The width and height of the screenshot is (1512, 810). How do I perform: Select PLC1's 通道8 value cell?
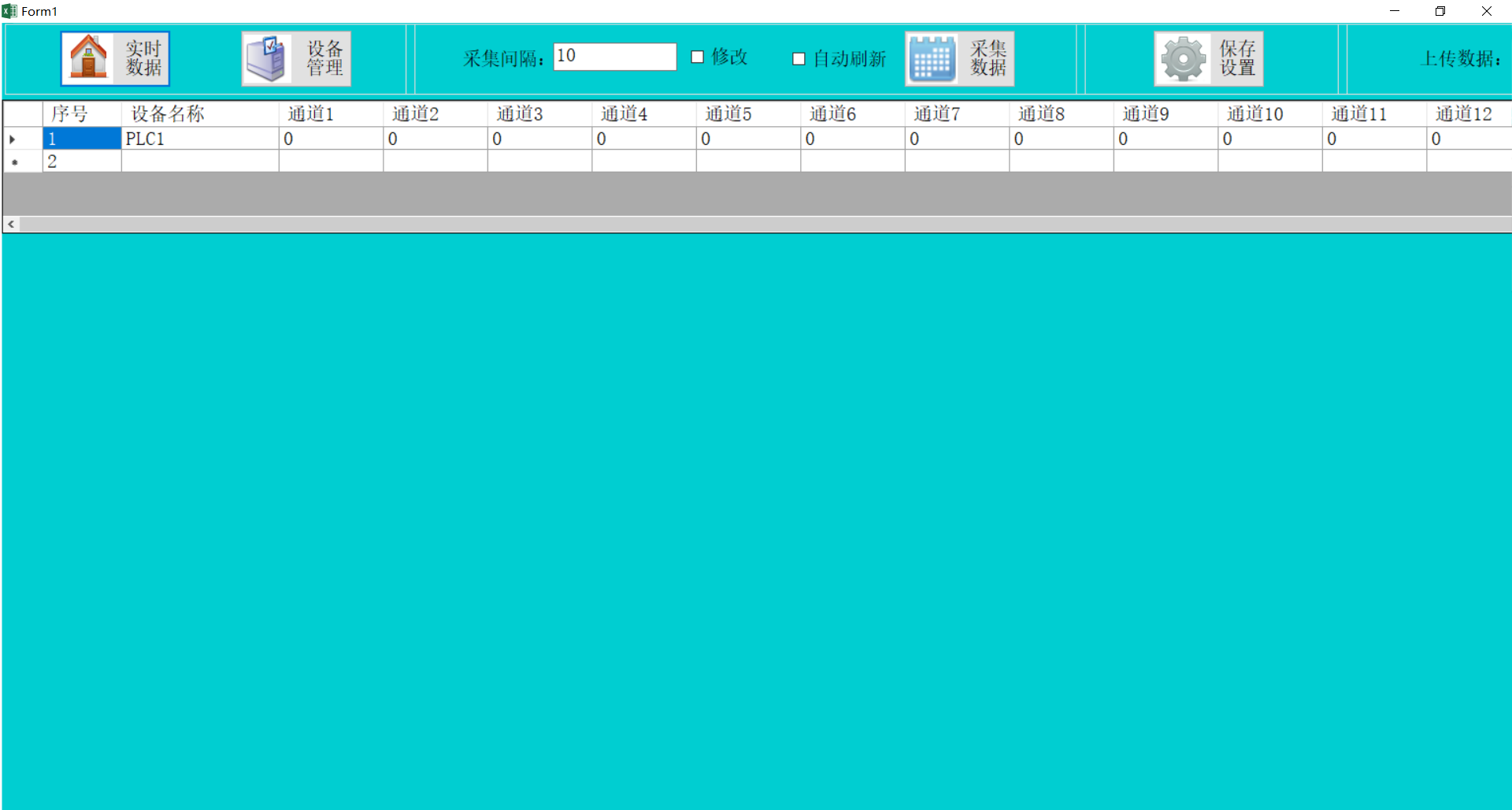point(1062,139)
